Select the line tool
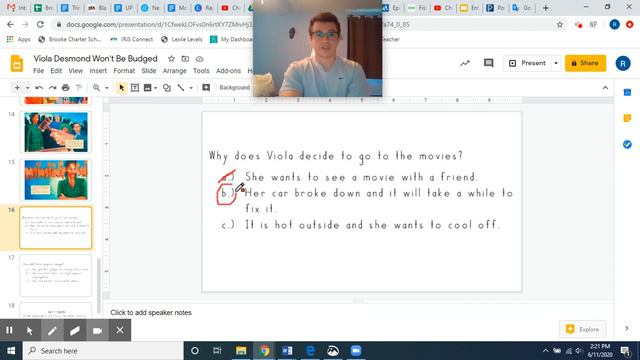The height and width of the screenshot is (360, 640). tap(181, 88)
